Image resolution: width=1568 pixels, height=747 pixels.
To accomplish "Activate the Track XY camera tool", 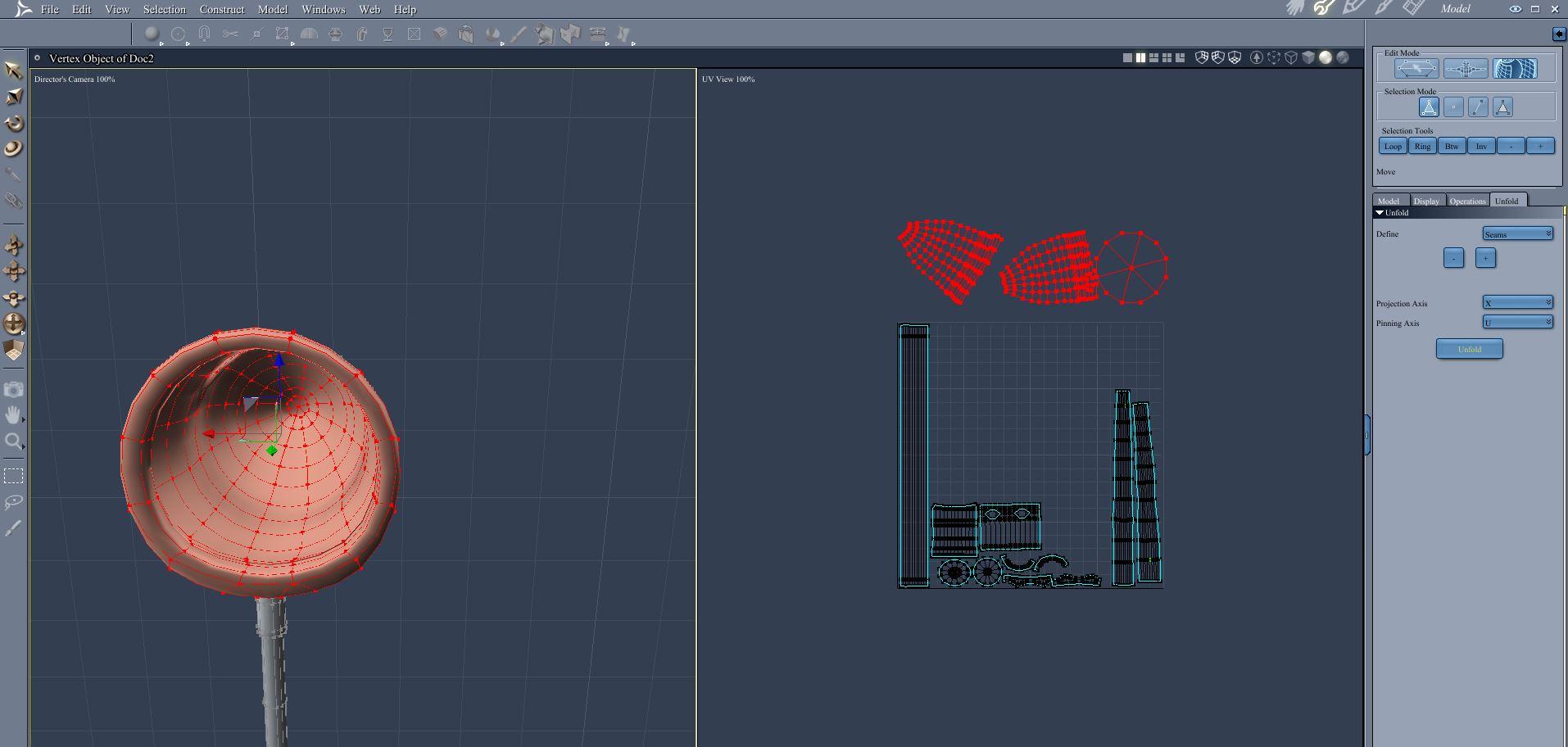I will coord(14,297).
